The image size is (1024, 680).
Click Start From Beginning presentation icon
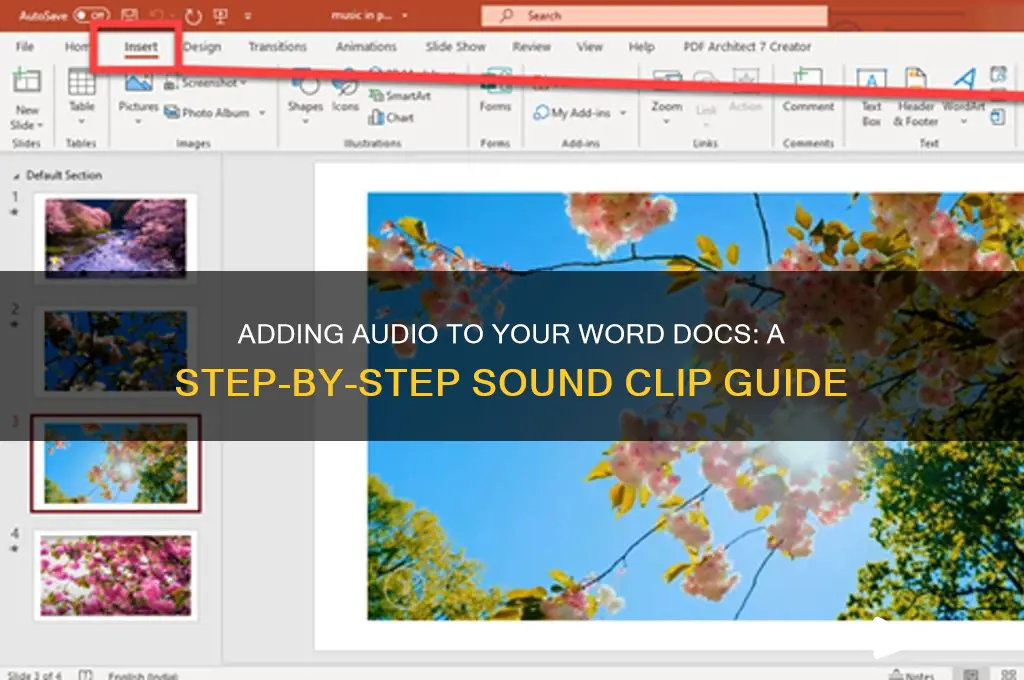click(x=221, y=16)
